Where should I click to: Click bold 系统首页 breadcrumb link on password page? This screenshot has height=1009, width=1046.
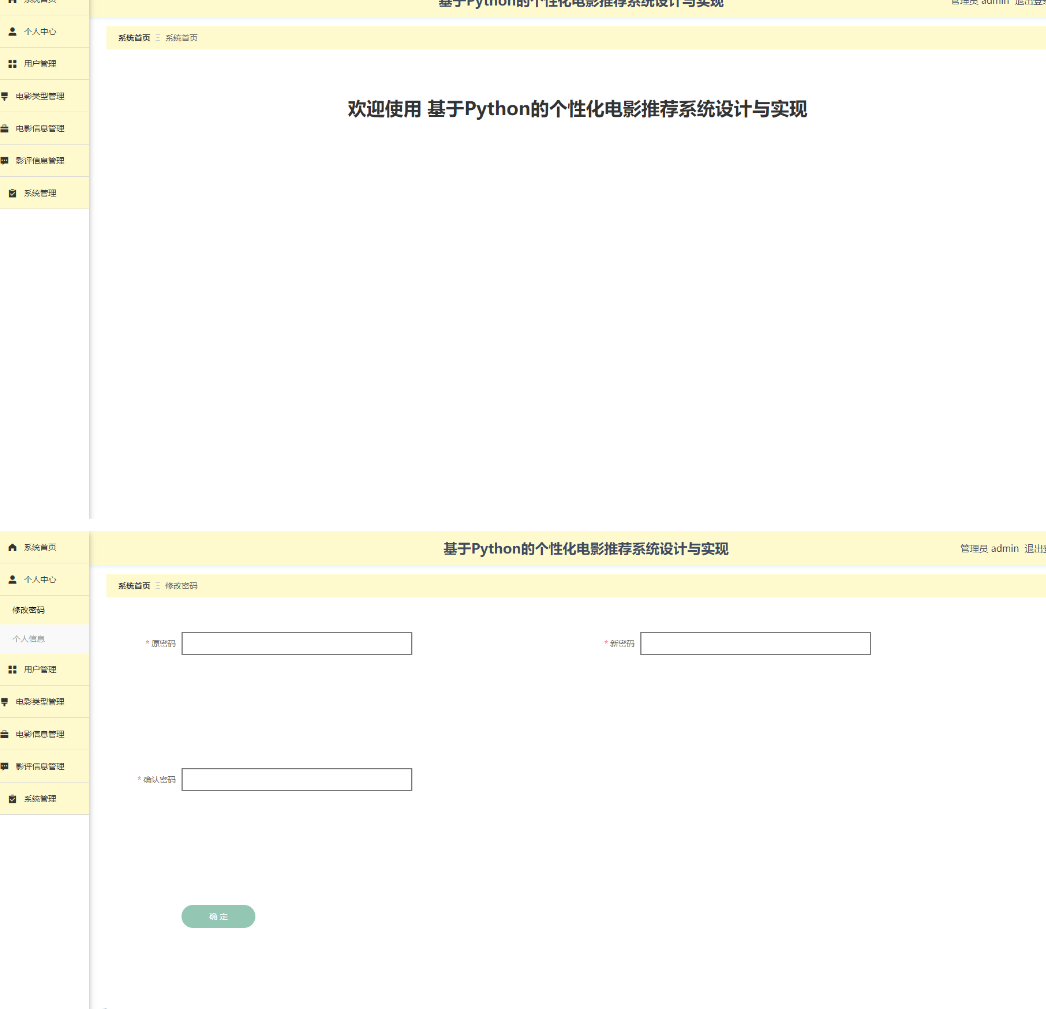pos(134,586)
